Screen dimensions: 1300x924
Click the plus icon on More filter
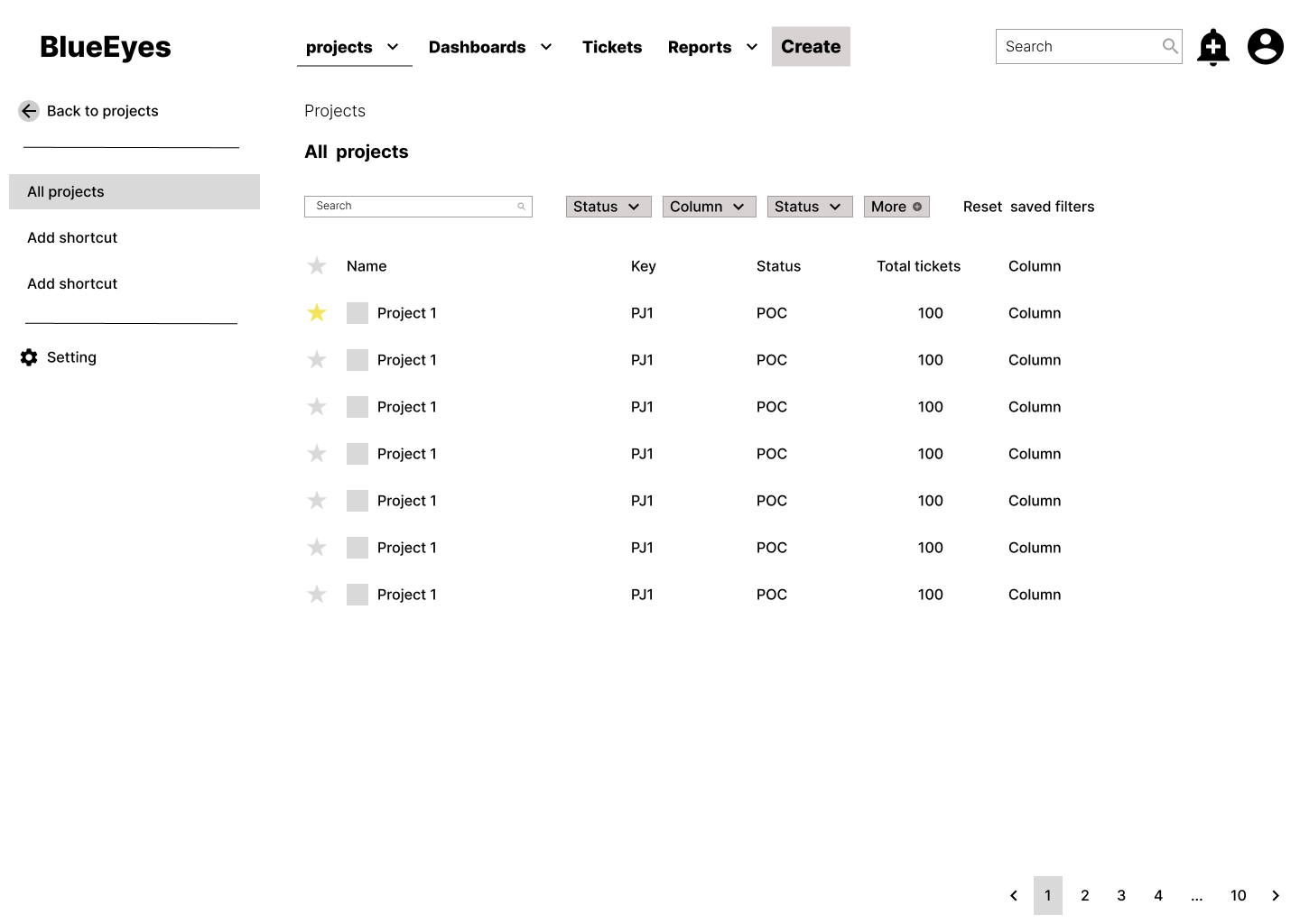point(917,207)
